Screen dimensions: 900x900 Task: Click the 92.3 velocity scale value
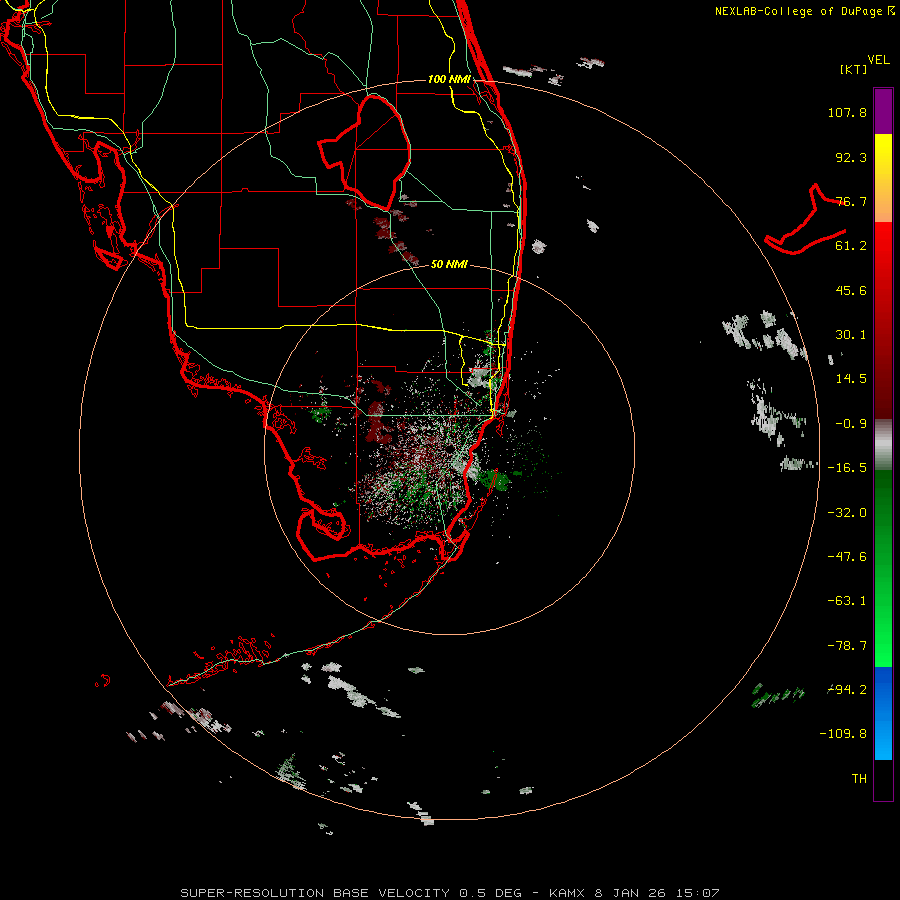[851, 157]
